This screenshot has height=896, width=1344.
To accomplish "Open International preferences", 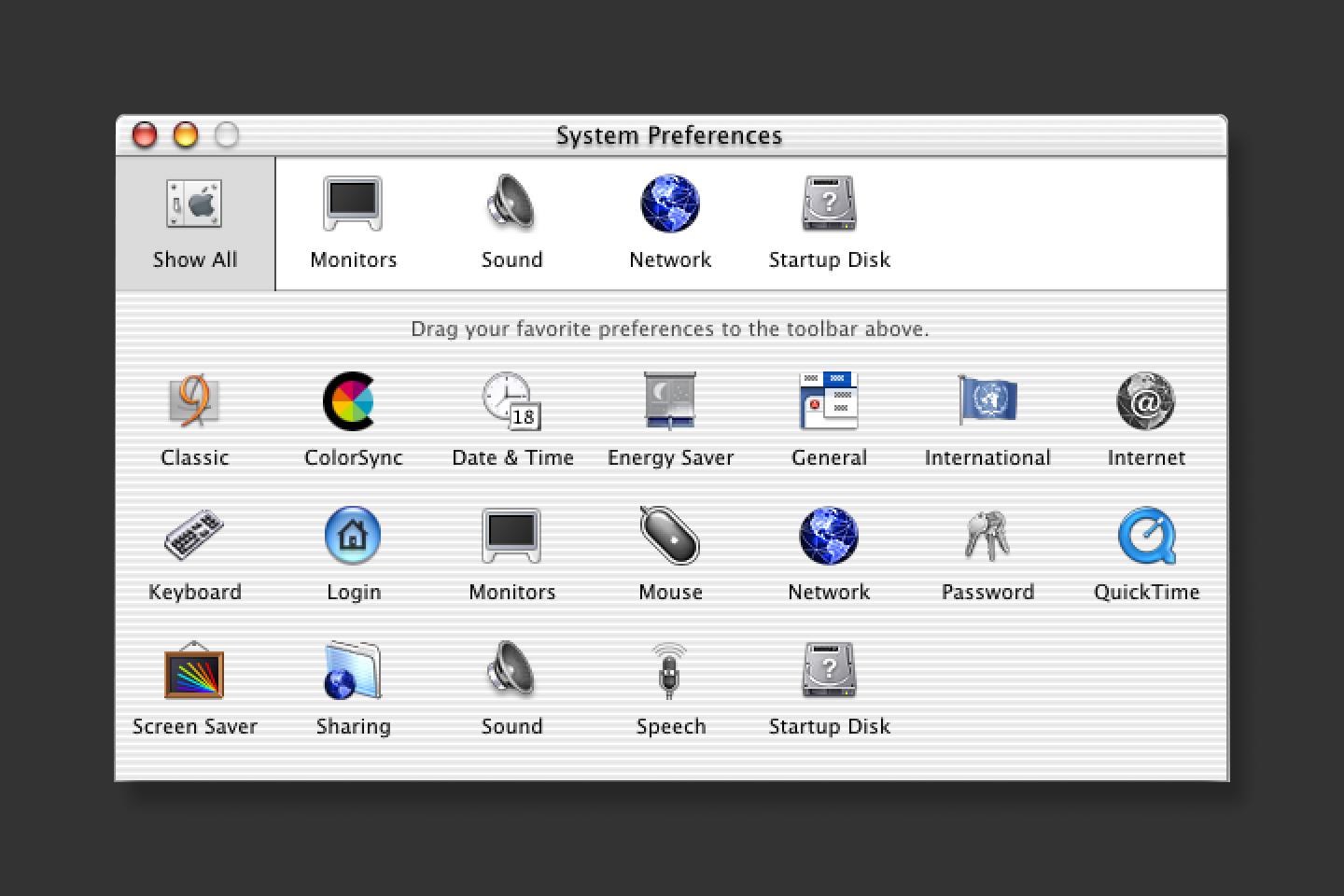I will [x=987, y=403].
